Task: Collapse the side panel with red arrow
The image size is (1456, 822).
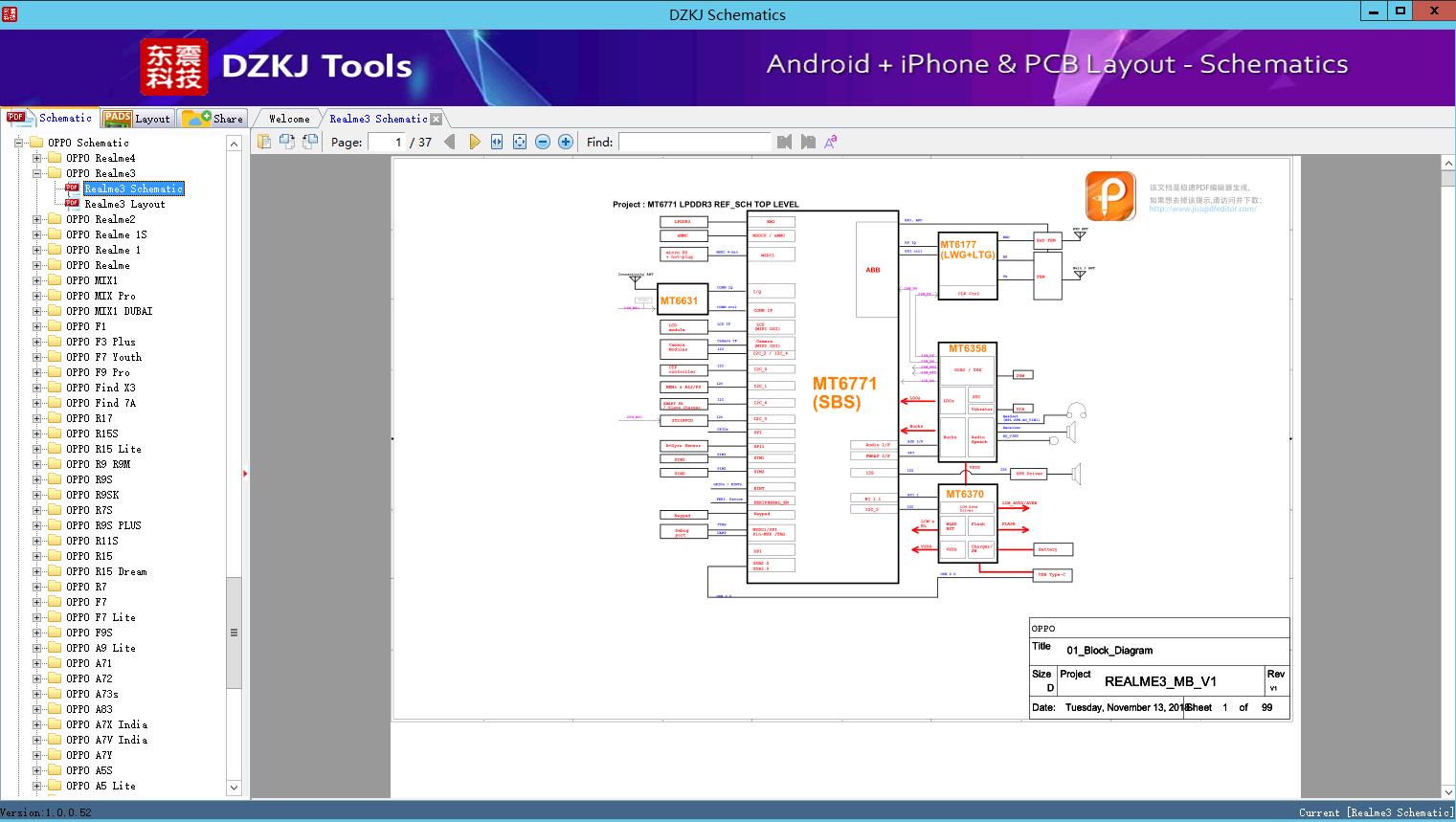Action: [245, 473]
